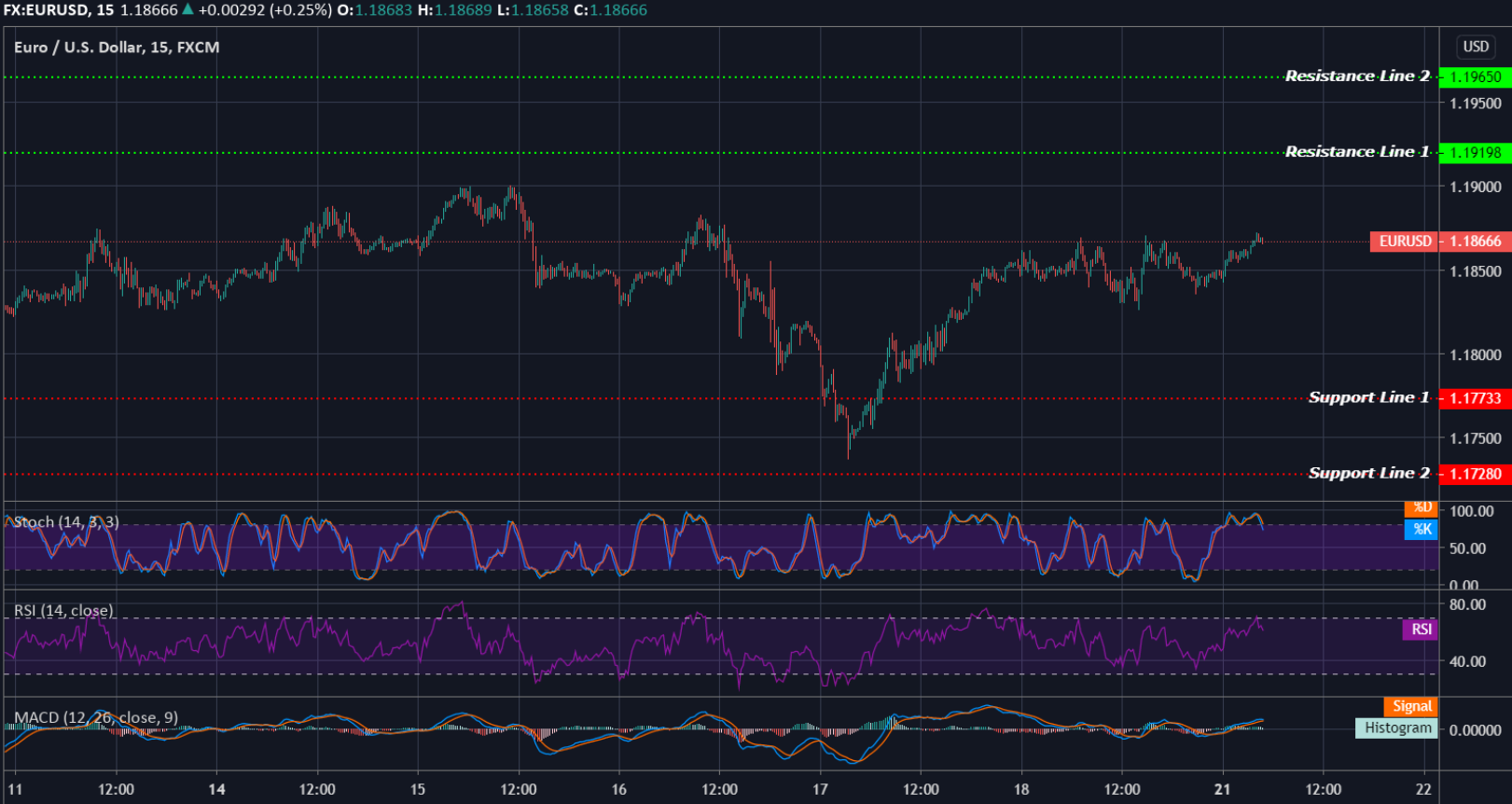Click the USD currency button
Image resolution: width=1512 pixels, height=804 pixels.
coord(1476,47)
